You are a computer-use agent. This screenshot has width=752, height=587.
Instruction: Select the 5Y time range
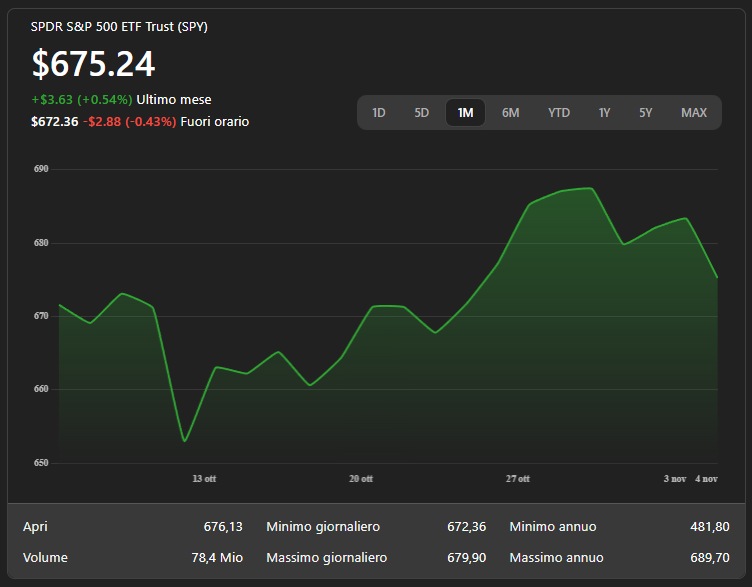pos(646,113)
